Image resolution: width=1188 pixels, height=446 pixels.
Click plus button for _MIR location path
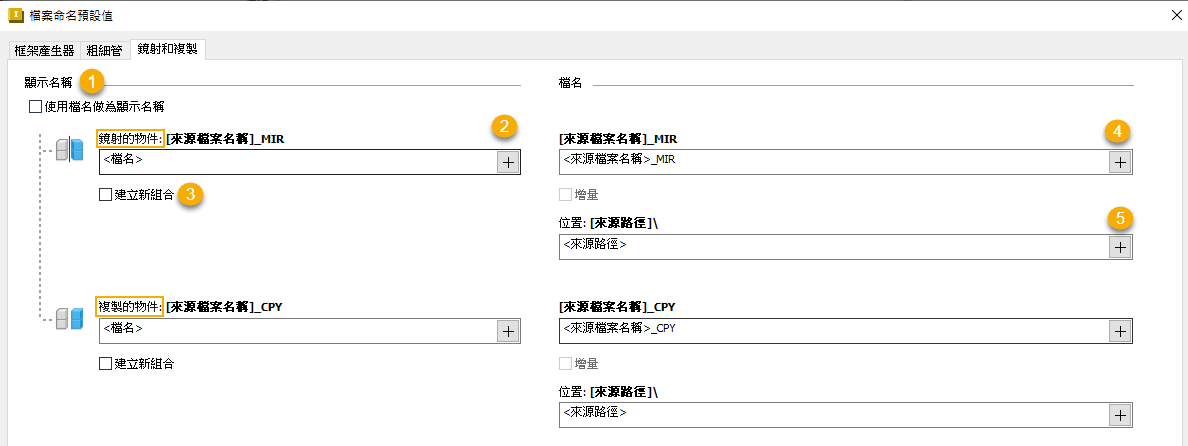(1120, 247)
